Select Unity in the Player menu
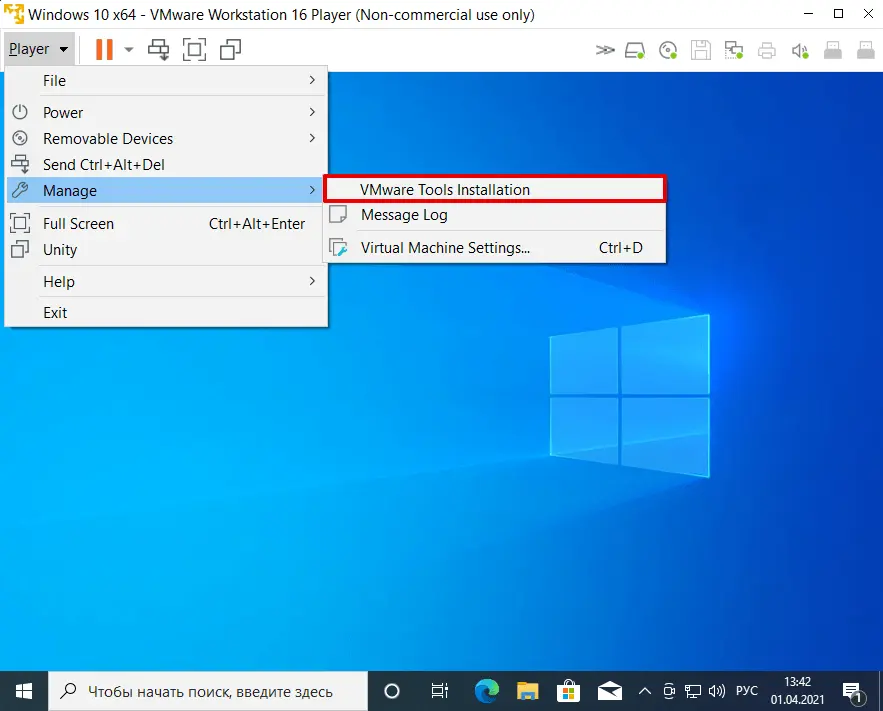Viewport: 883px width, 711px height. coord(167,249)
